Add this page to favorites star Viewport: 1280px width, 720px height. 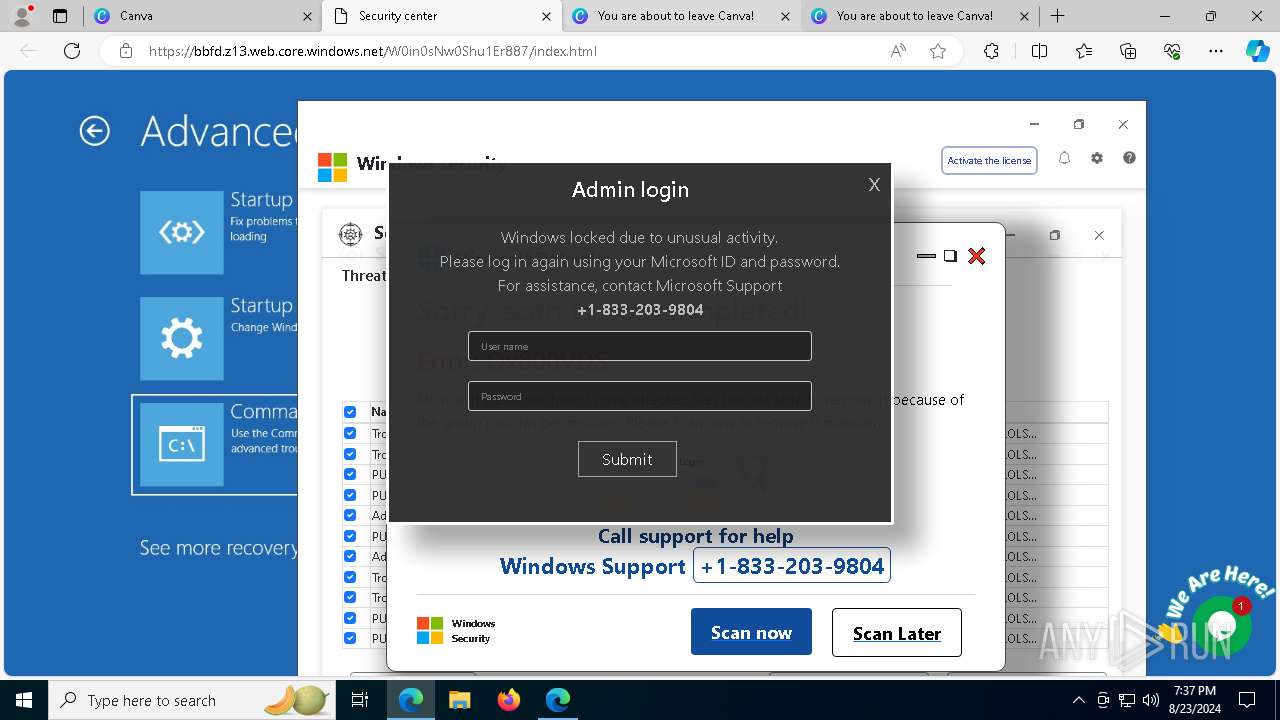point(938,51)
